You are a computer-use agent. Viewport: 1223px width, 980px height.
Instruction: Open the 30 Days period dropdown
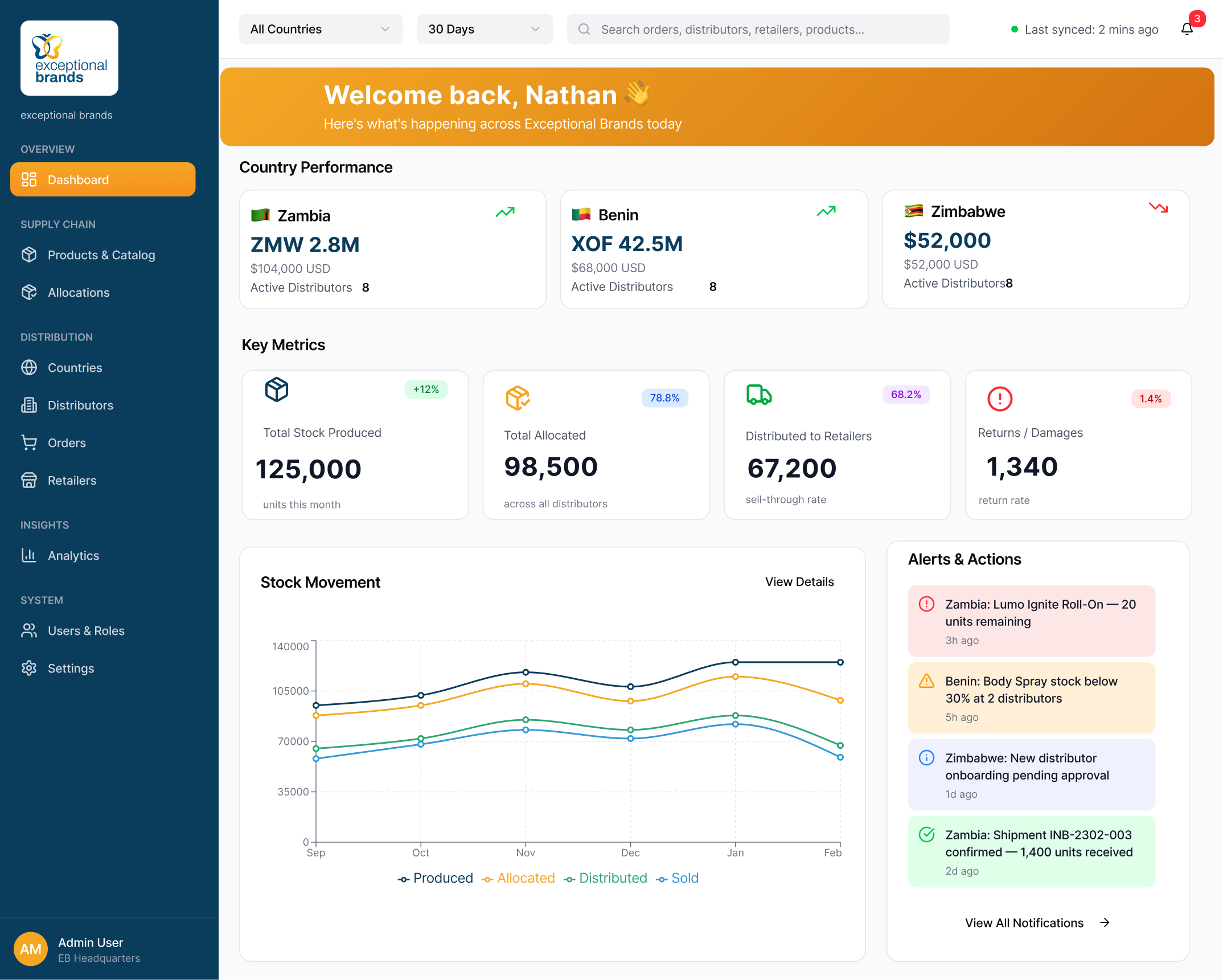click(485, 29)
